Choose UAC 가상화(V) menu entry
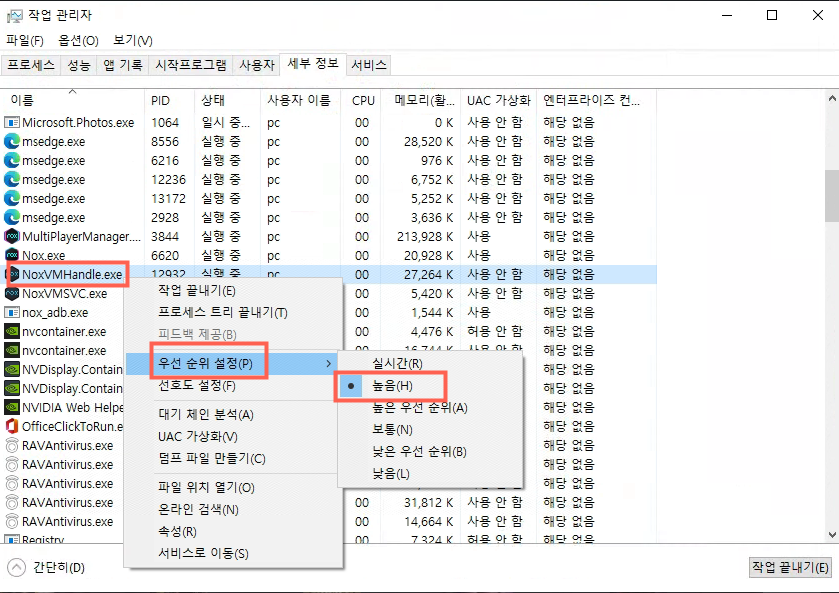 (x=197, y=437)
